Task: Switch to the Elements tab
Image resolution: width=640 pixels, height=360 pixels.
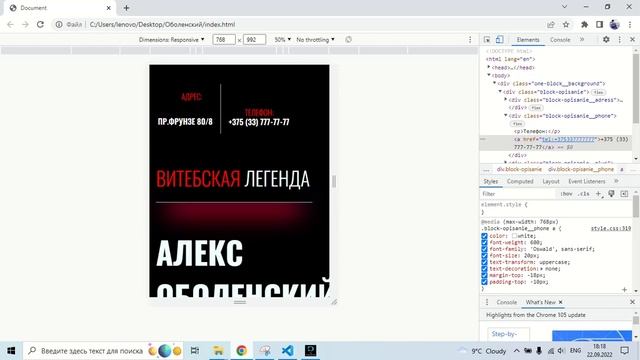Action: pyautogui.click(x=528, y=40)
